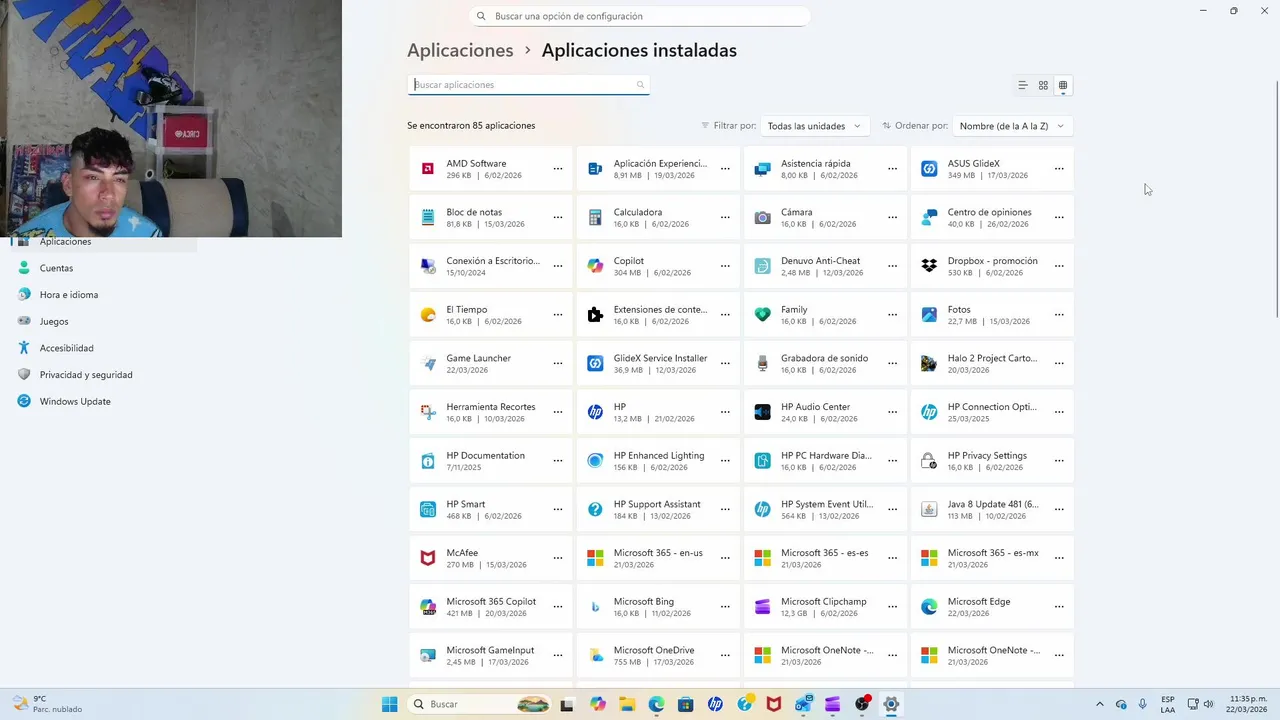Click the Cámara app icon
1280x720 pixels.
click(762, 217)
